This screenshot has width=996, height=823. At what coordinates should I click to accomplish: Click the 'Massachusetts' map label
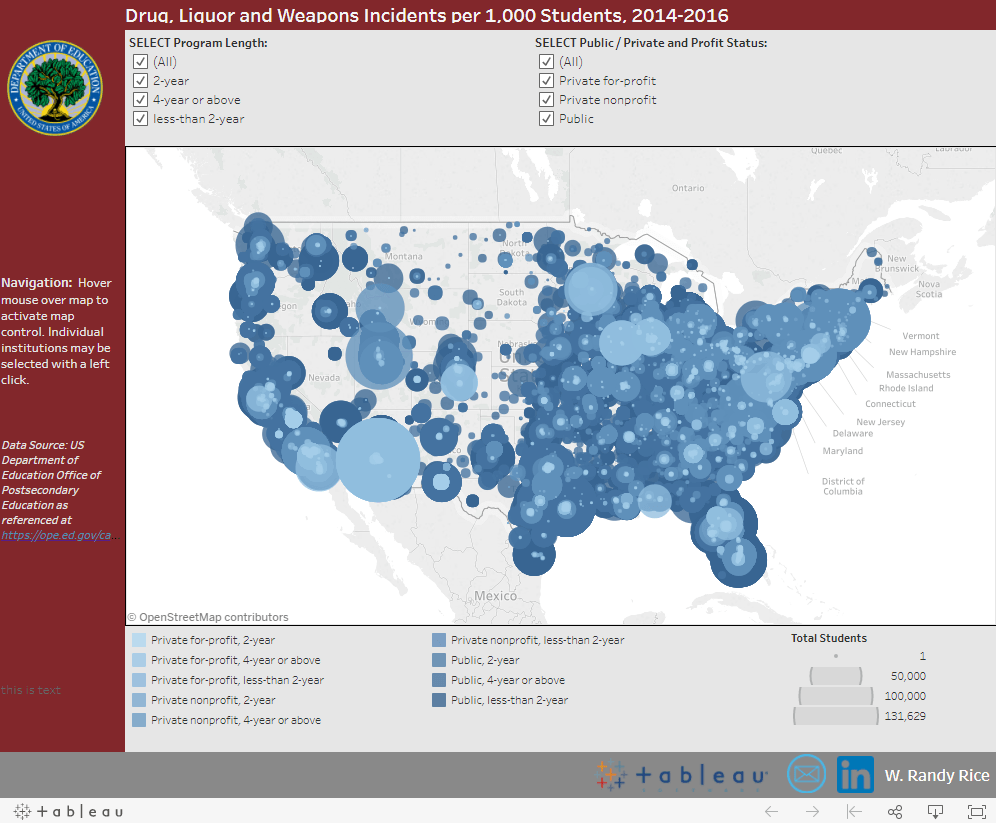tap(919, 375)
